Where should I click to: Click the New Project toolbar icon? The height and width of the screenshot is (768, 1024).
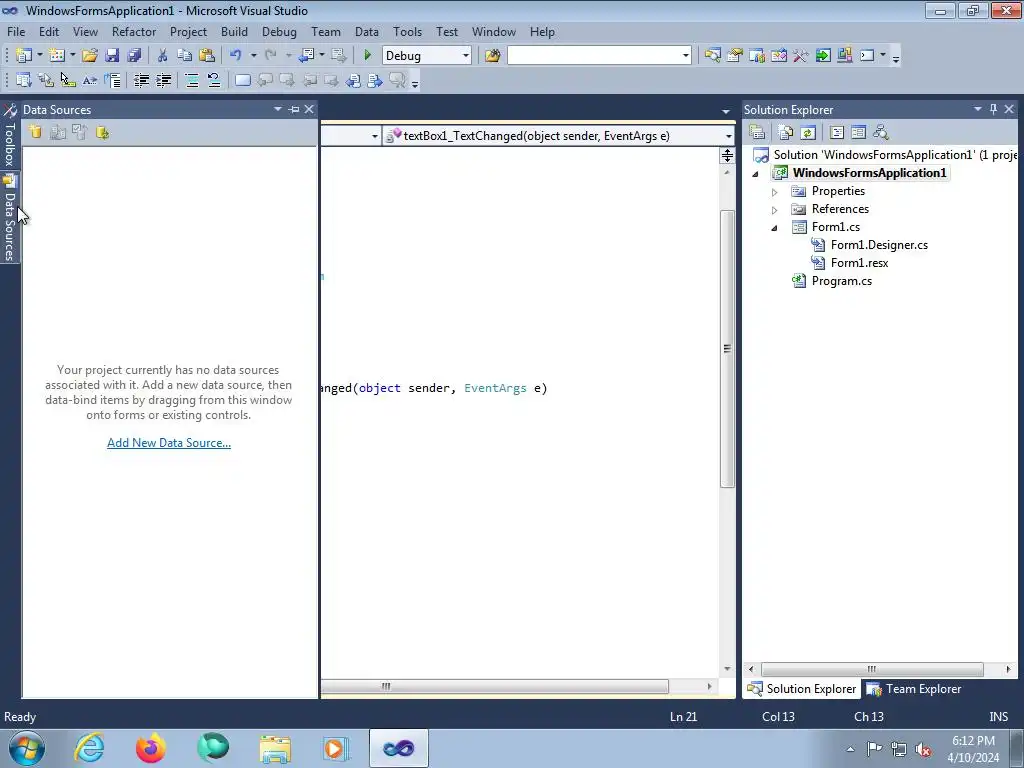[x=24, y=56]
